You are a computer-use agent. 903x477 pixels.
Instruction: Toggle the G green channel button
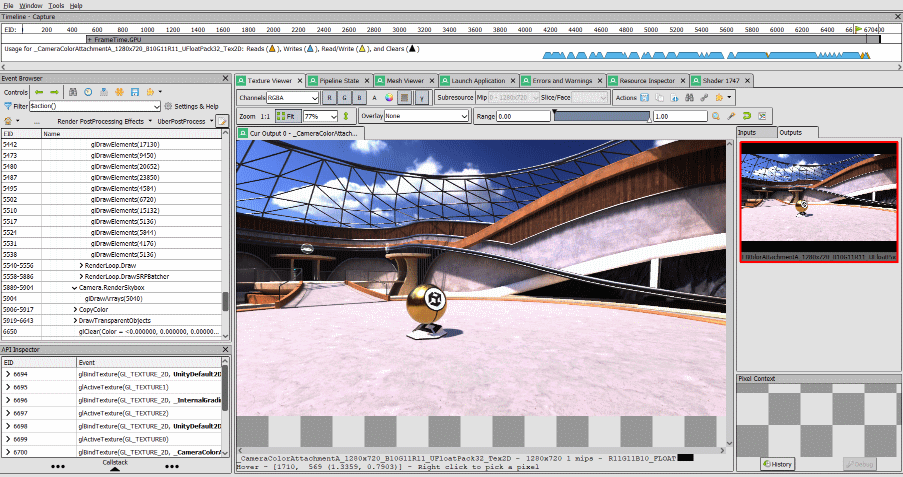(x=344, y=97)
